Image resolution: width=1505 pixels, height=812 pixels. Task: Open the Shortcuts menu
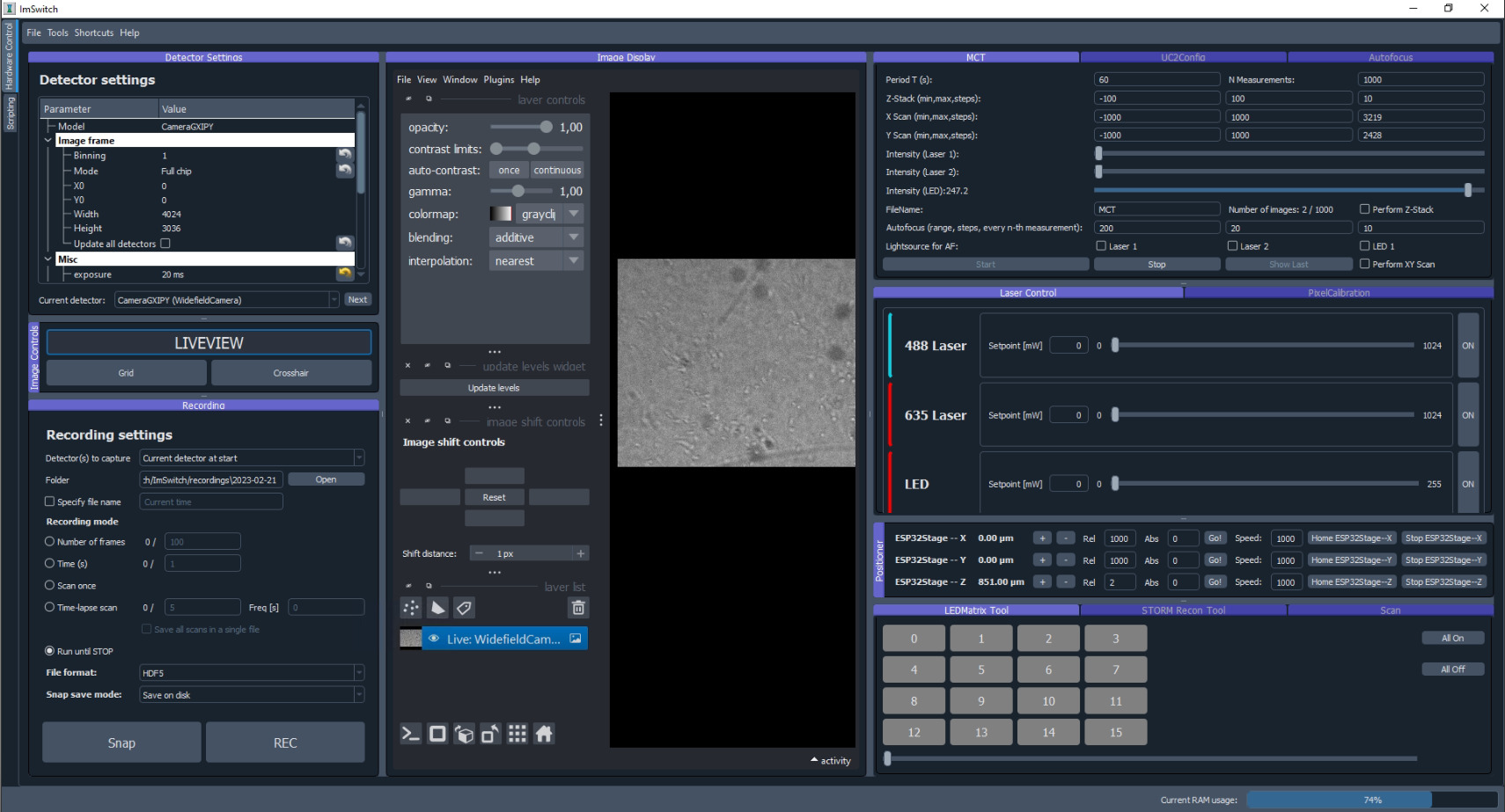[x=93, y=33]
